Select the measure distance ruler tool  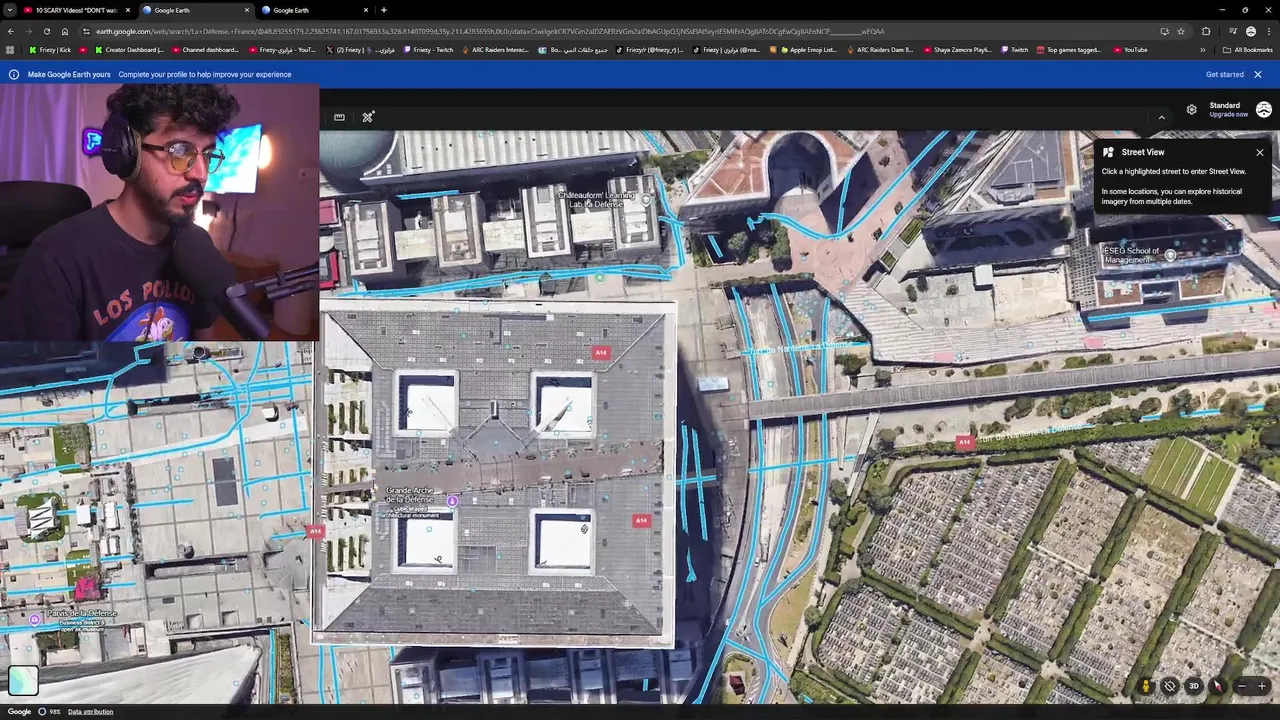click(339, 117)
